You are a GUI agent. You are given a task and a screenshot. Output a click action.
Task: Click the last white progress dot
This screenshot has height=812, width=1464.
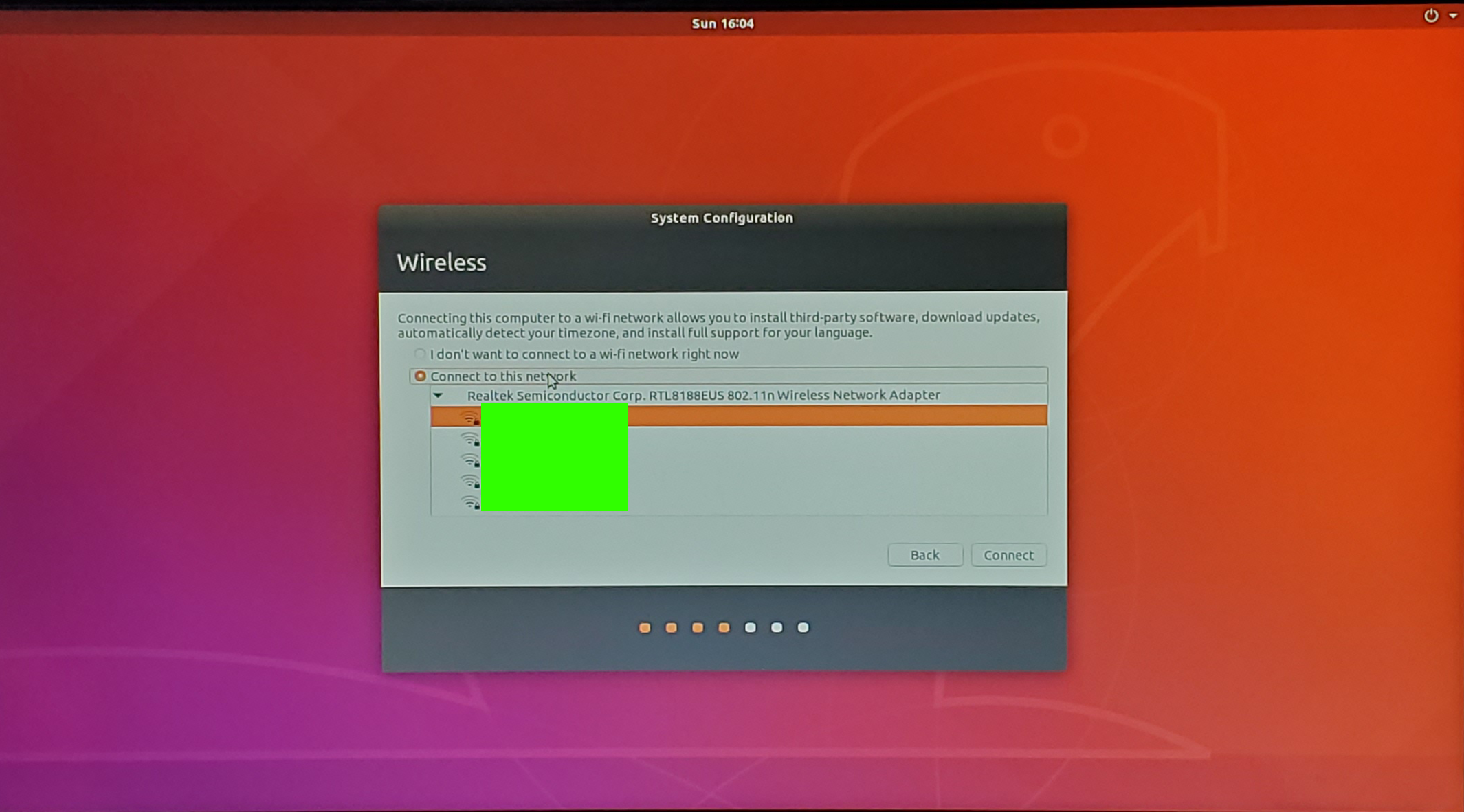[803, 627]
